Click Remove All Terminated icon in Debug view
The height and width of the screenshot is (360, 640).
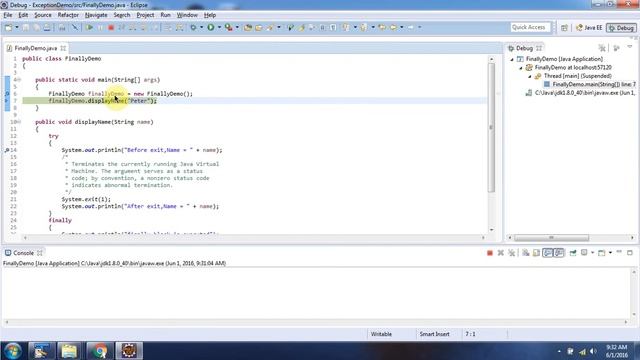602,48
